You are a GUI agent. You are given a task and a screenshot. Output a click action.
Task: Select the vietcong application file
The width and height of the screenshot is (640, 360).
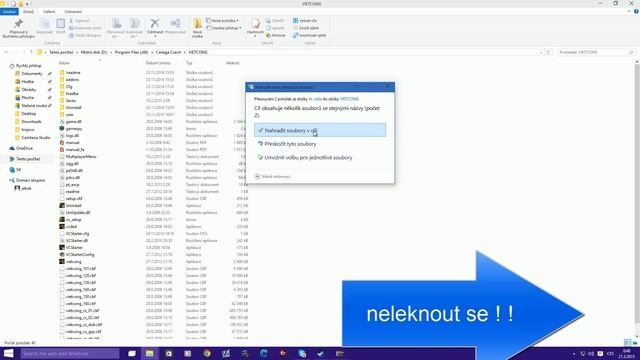click(73, 261)
